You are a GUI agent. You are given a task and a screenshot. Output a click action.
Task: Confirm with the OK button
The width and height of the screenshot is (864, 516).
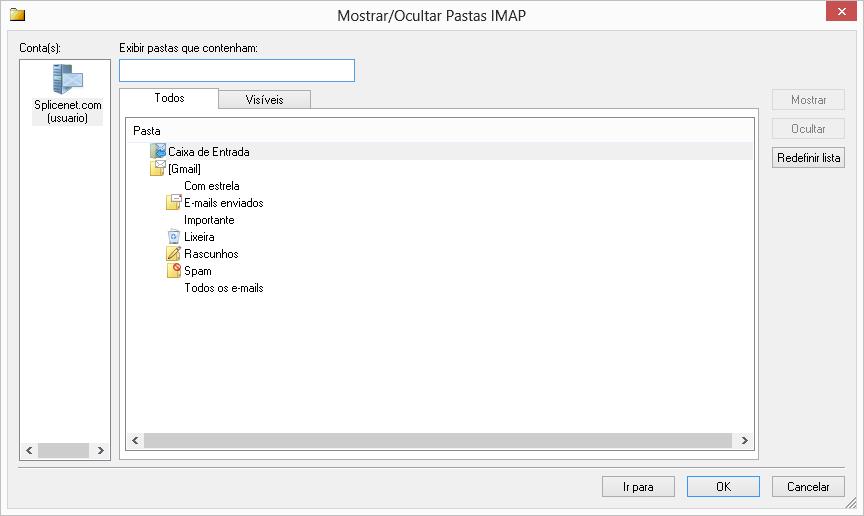click(723, 487)
